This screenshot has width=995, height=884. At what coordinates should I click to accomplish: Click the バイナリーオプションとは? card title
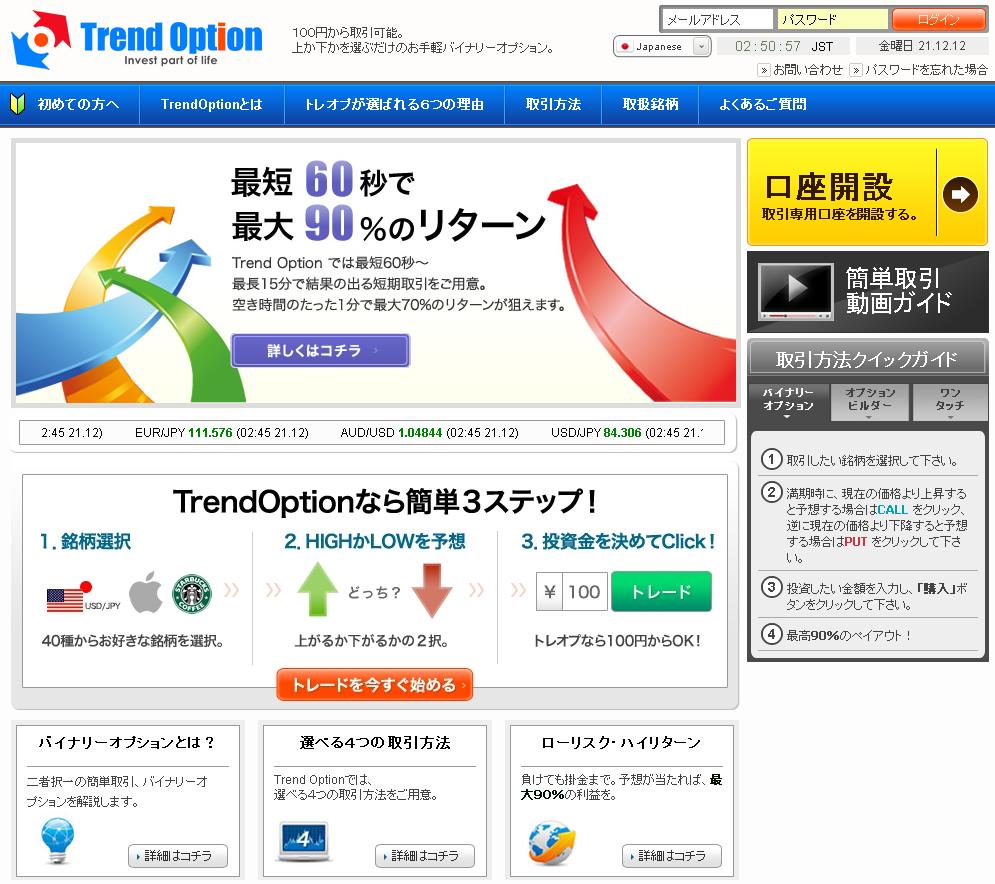click(x=127, y=742)
